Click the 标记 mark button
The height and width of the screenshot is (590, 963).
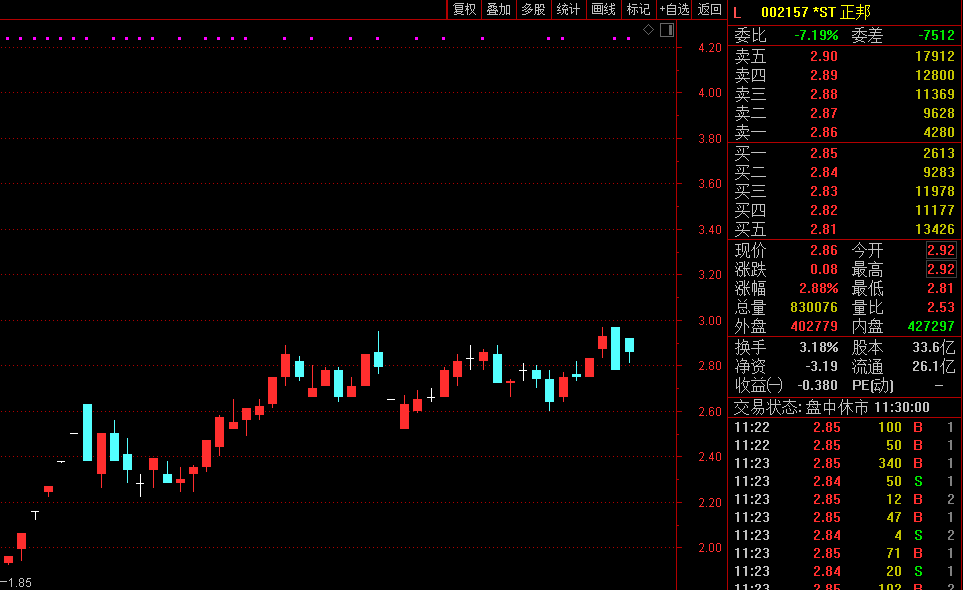tap(638, 10)
